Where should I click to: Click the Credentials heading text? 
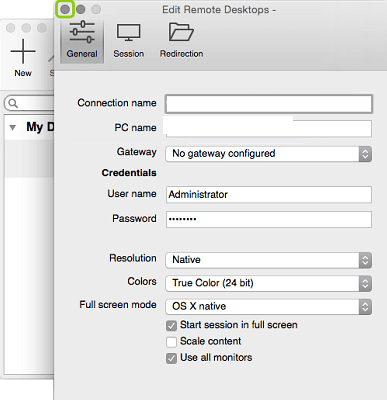[129, 173]
